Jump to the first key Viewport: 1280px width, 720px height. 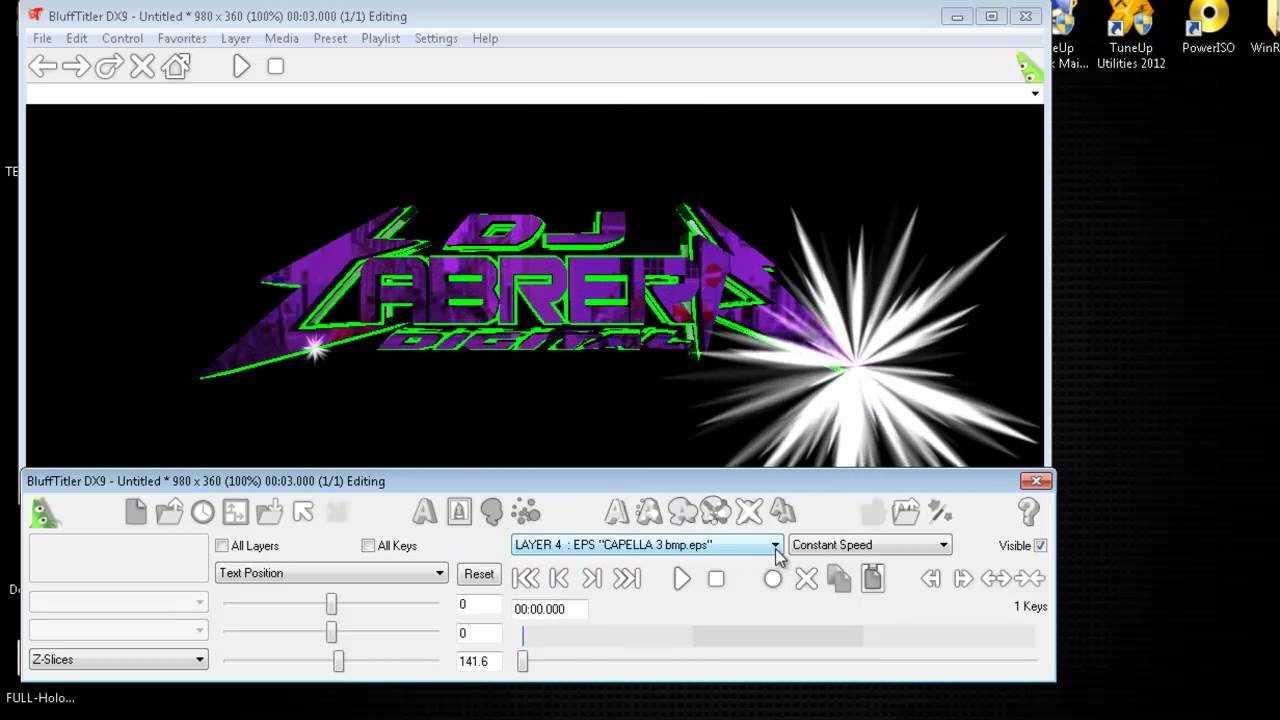525,578
